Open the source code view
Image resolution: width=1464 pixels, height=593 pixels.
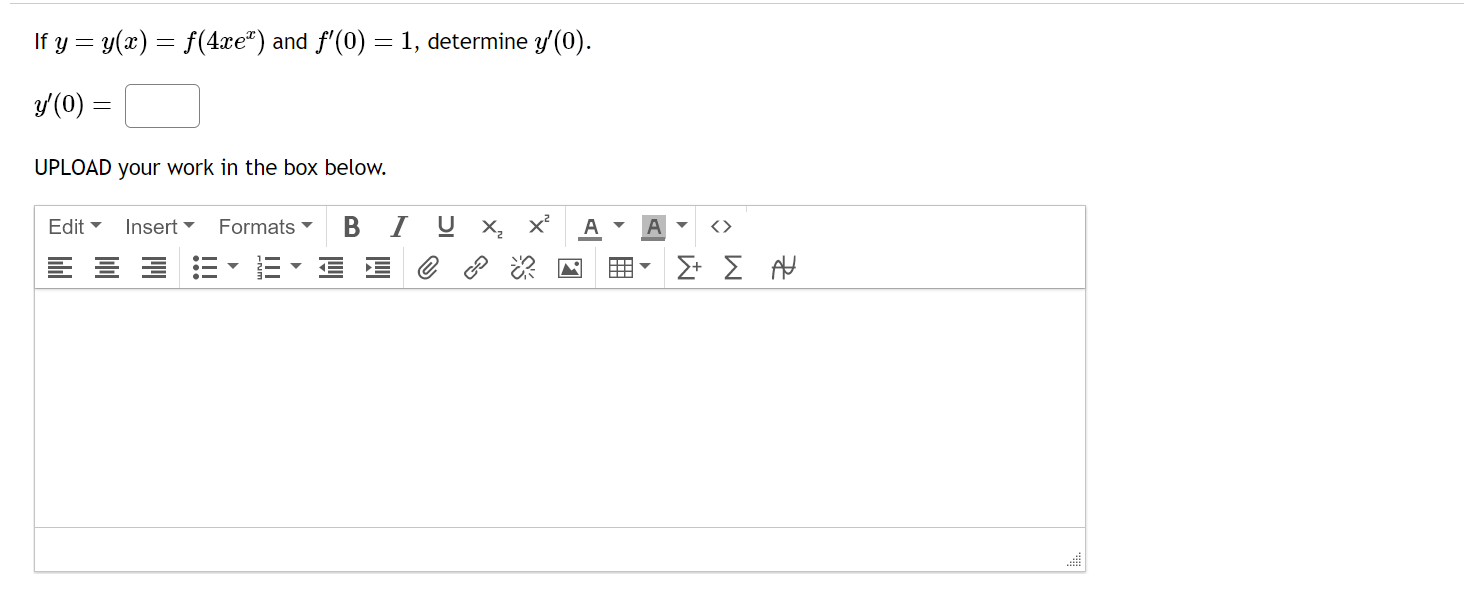pos(721,227)
